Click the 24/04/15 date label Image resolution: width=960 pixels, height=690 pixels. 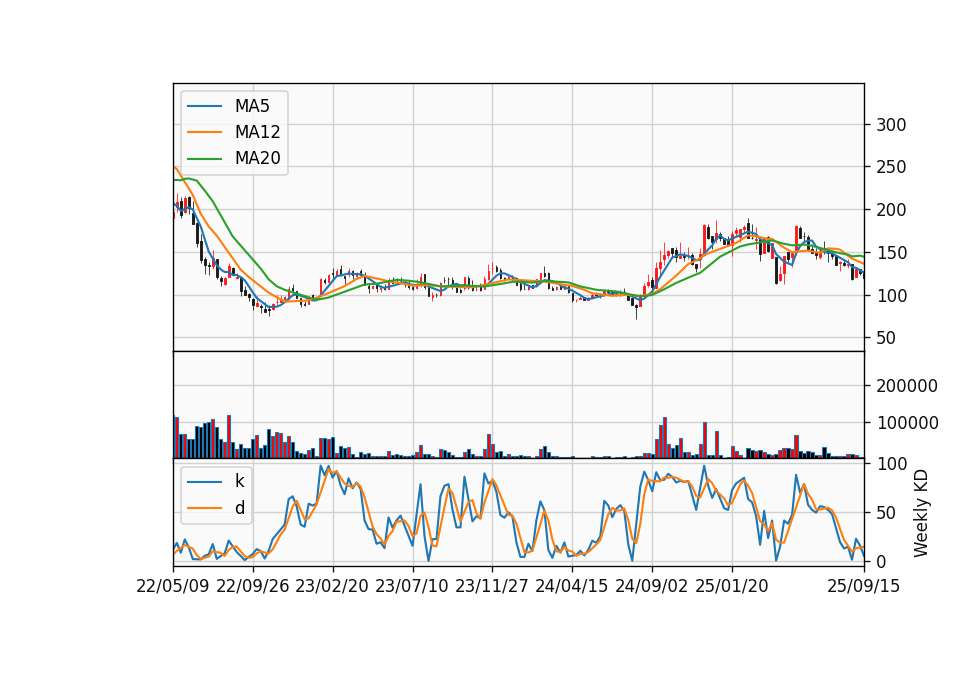pos(572,587)
